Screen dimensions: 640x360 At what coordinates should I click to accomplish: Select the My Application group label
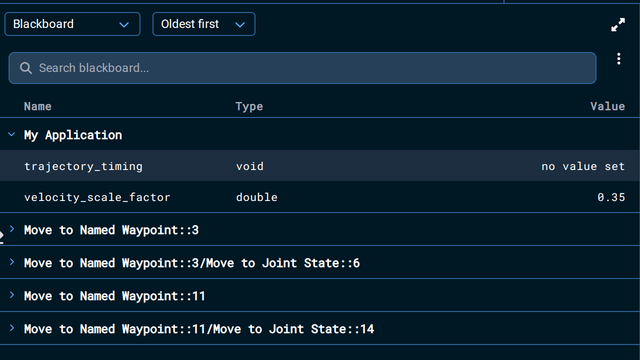pyautogui.click(x=73, y=135)
